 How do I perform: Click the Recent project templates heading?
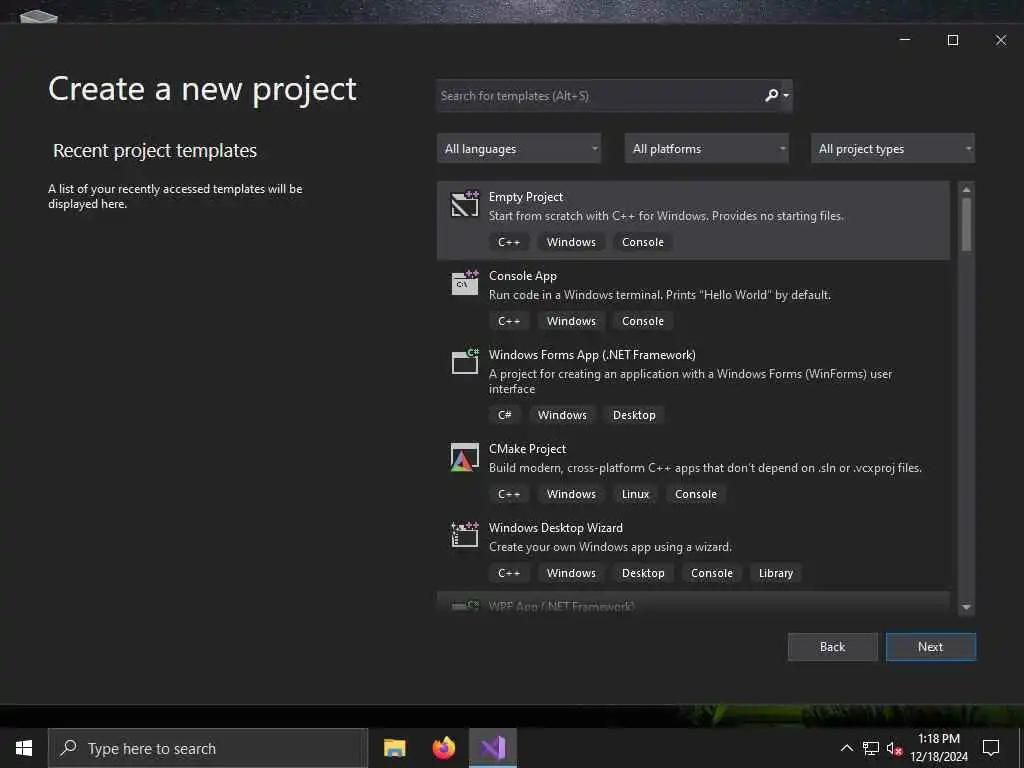155,151
